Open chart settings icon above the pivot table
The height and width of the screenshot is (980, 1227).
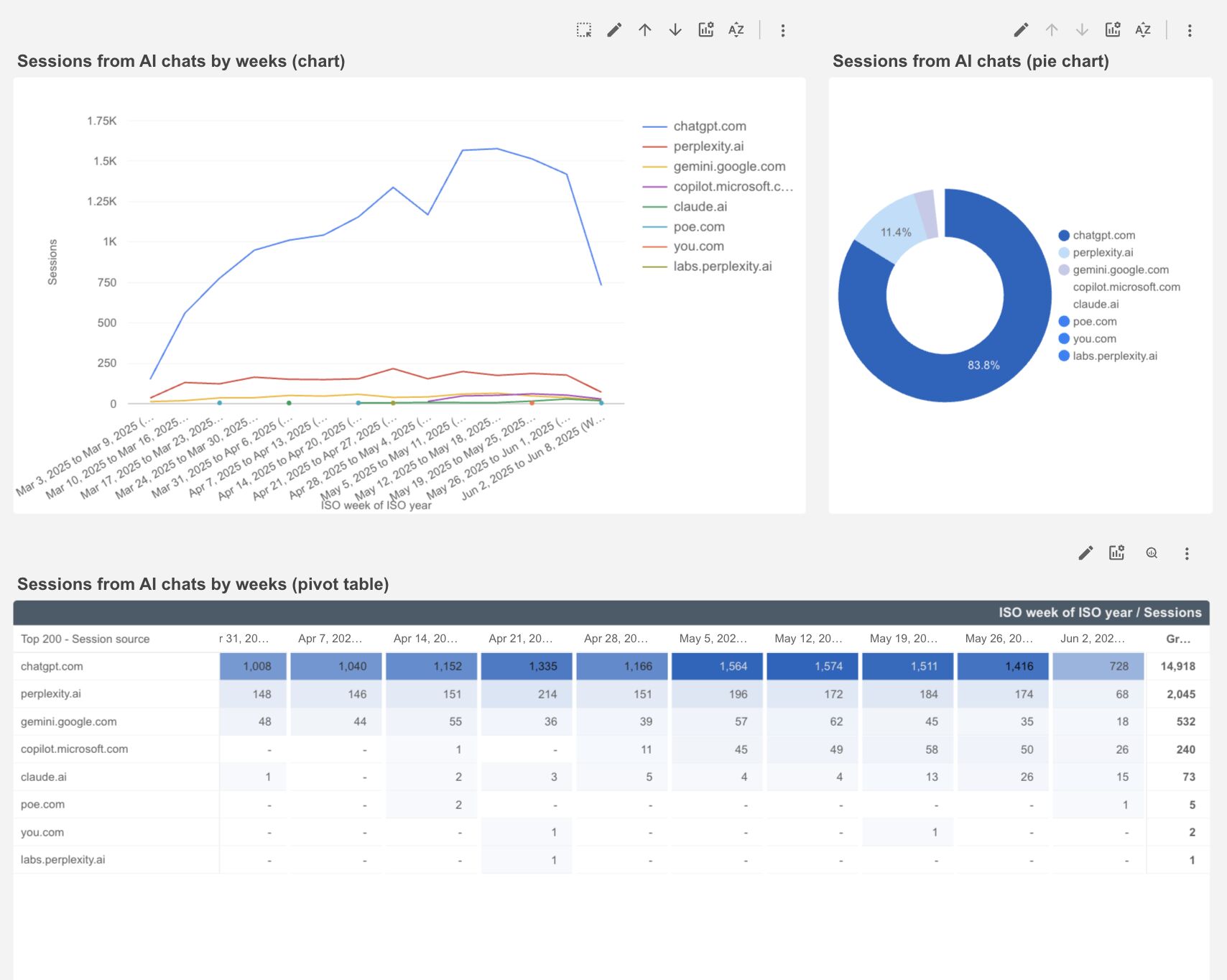coord(1116,553)
